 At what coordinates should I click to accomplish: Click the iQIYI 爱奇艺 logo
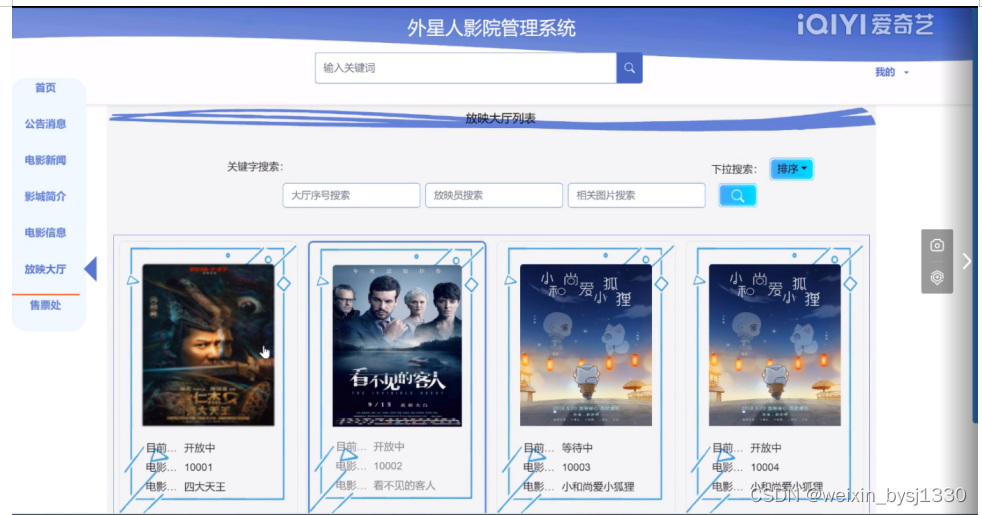[866, 25]
